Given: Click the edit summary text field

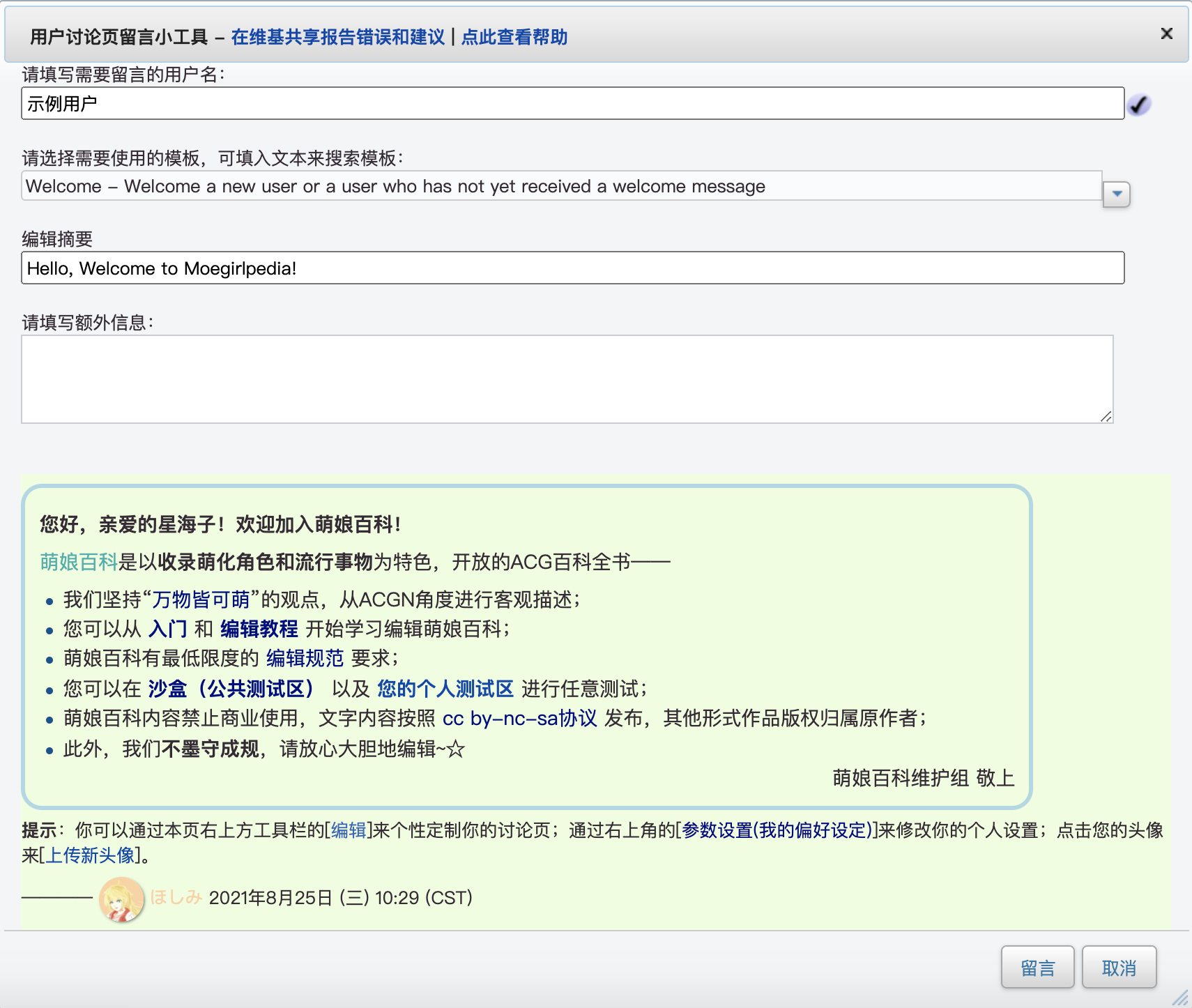Looking at the screenshot, I should 572,268.
